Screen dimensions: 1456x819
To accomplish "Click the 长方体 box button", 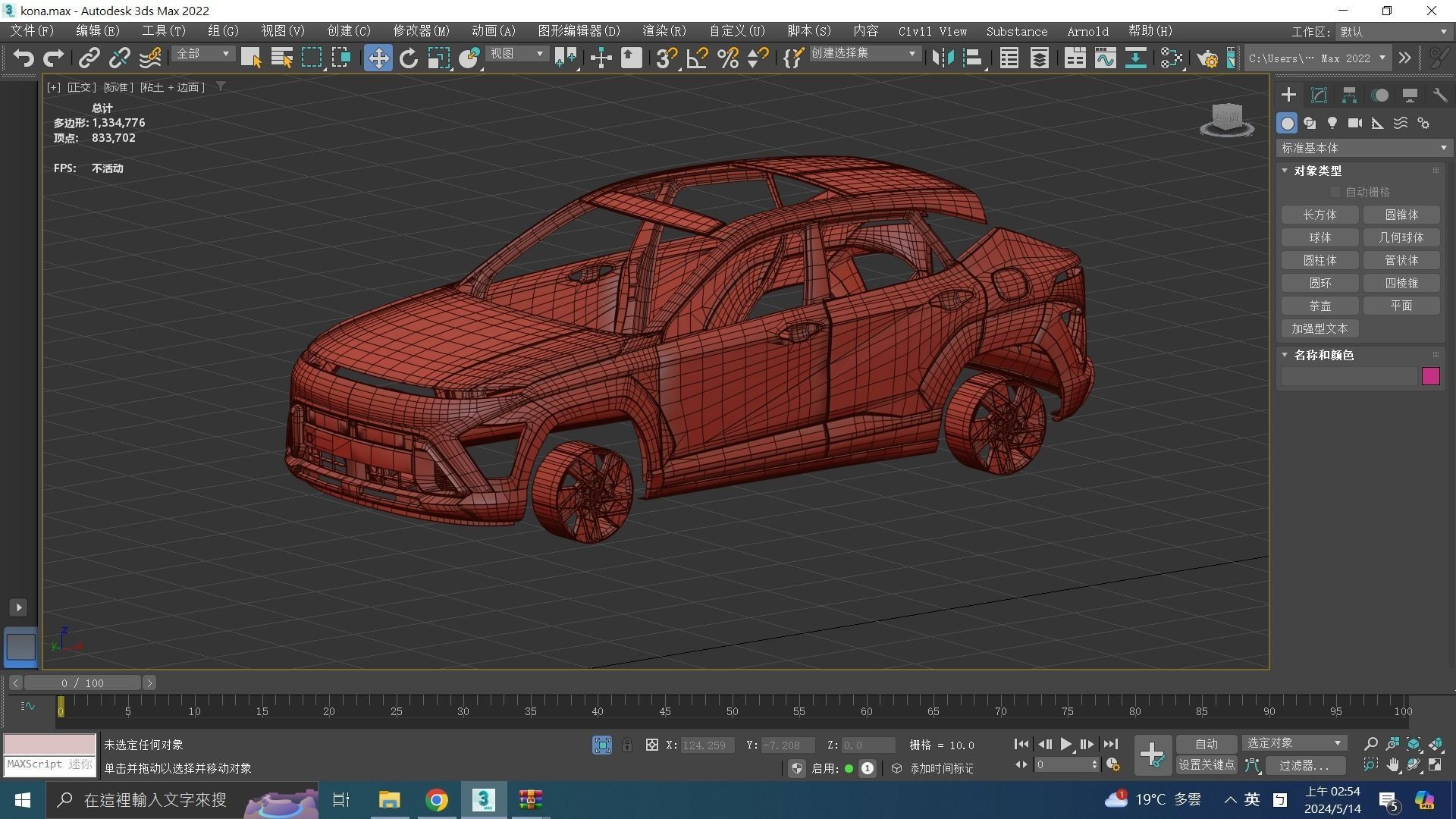I will click(x=1319, y=215).
